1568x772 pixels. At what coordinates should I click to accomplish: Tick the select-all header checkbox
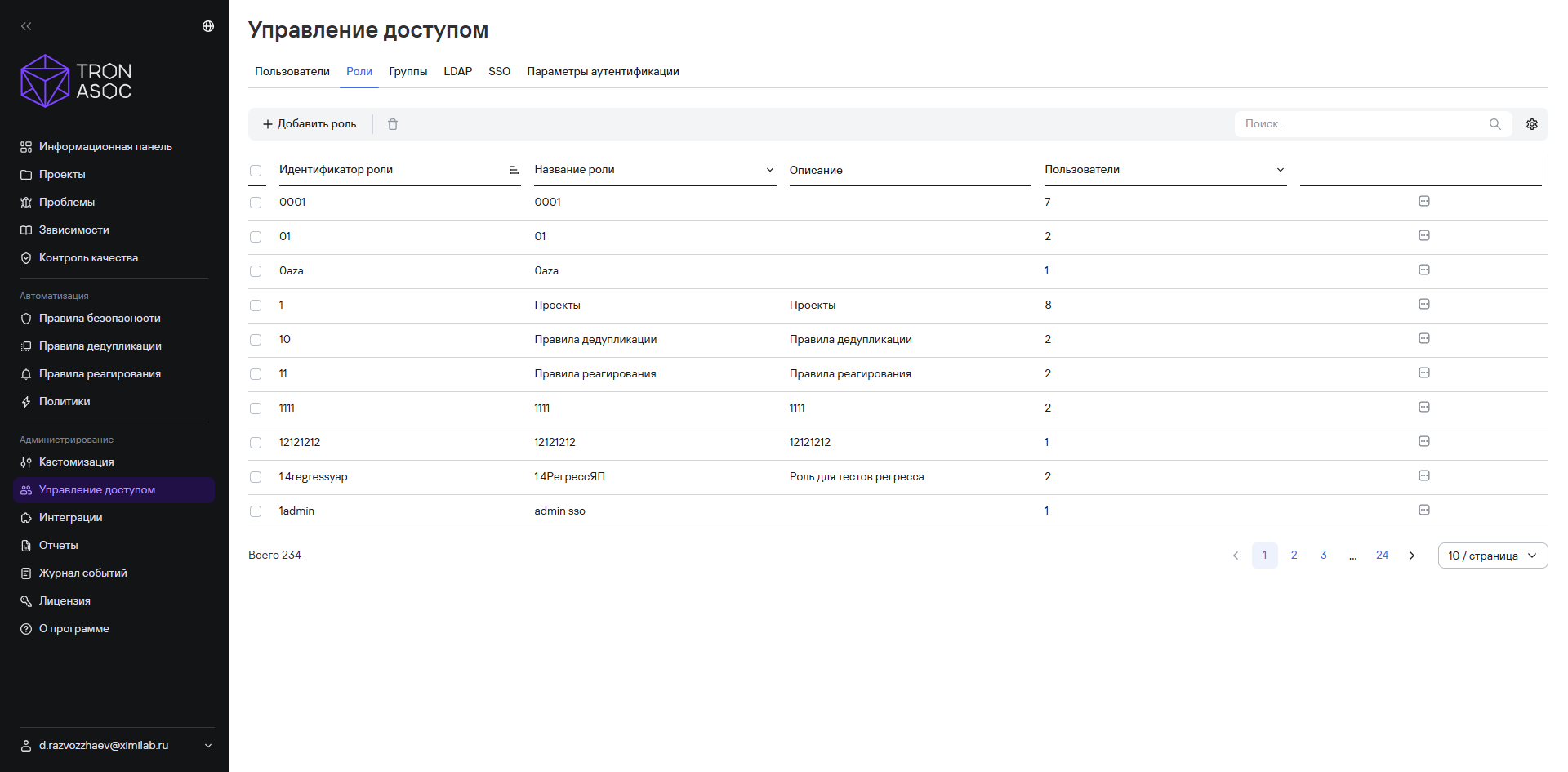256,171
